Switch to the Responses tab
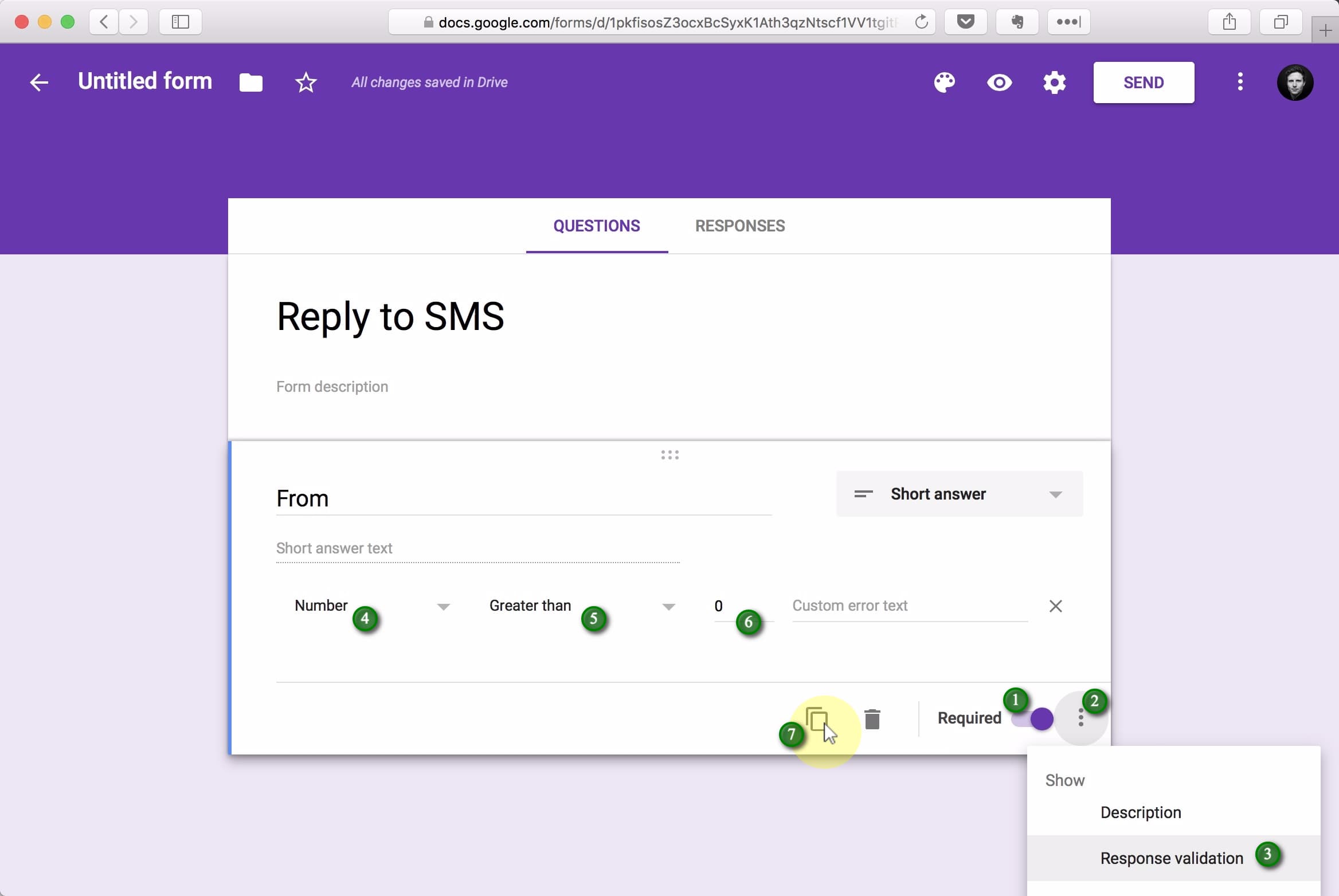This screenshot has height=896, width=1339. (739, 225)
